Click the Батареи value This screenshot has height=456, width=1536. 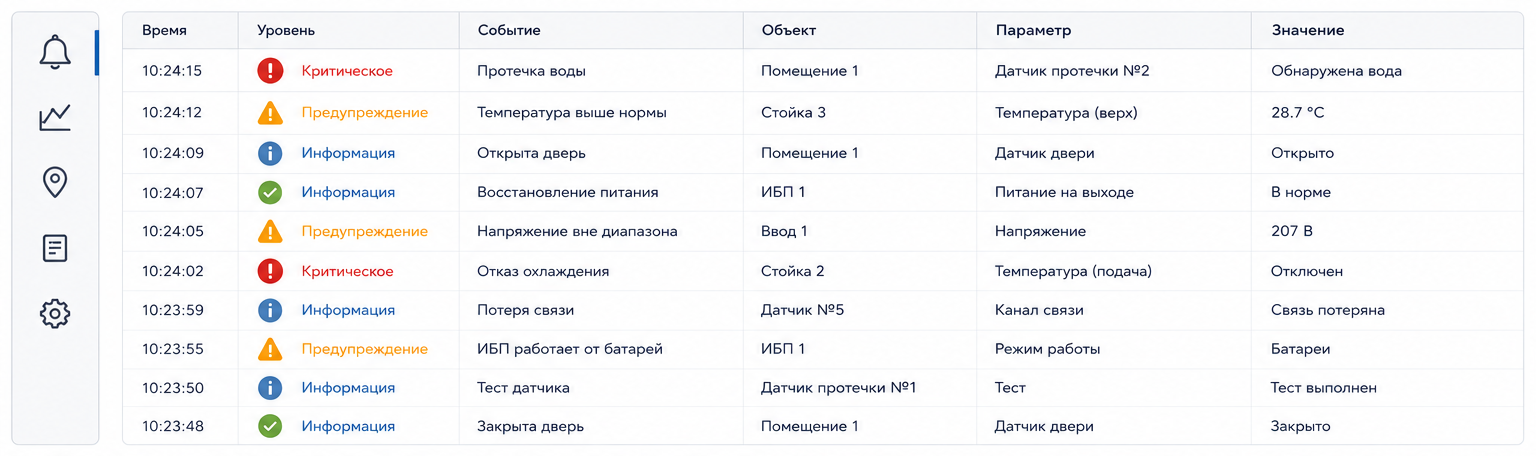[x=1301, y=349]
